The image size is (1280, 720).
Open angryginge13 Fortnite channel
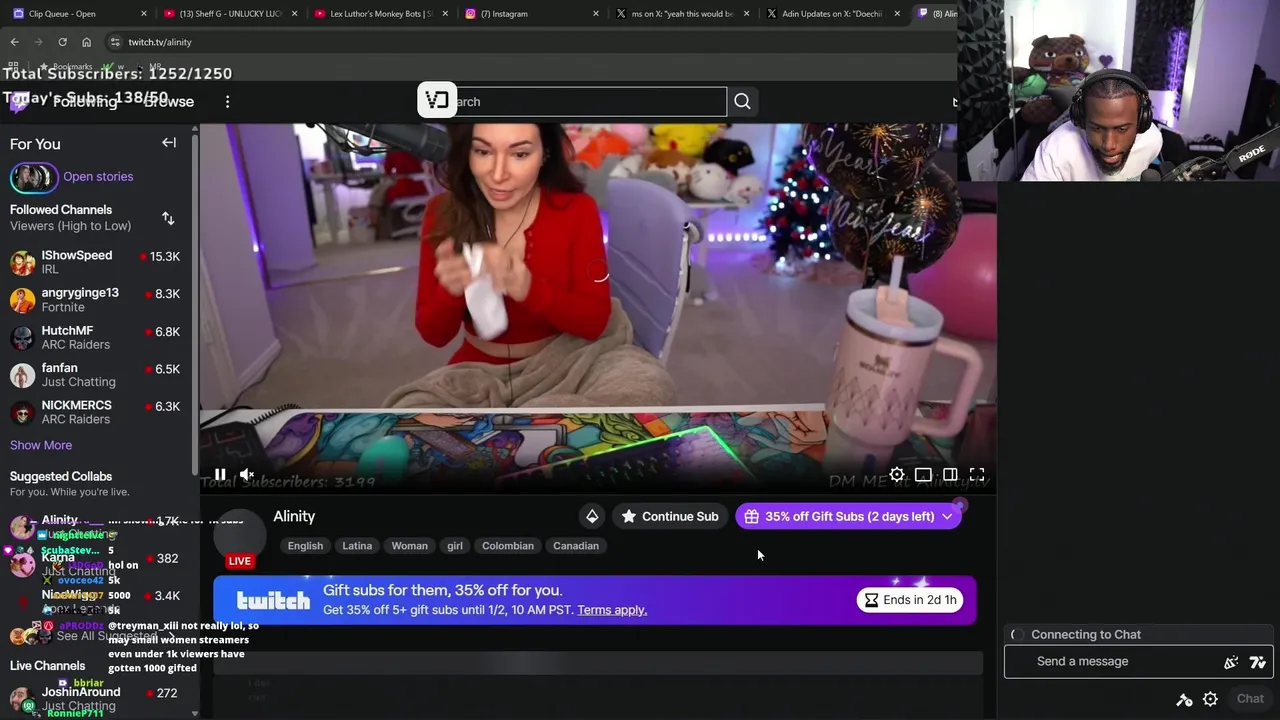click(x=95, y=300)
